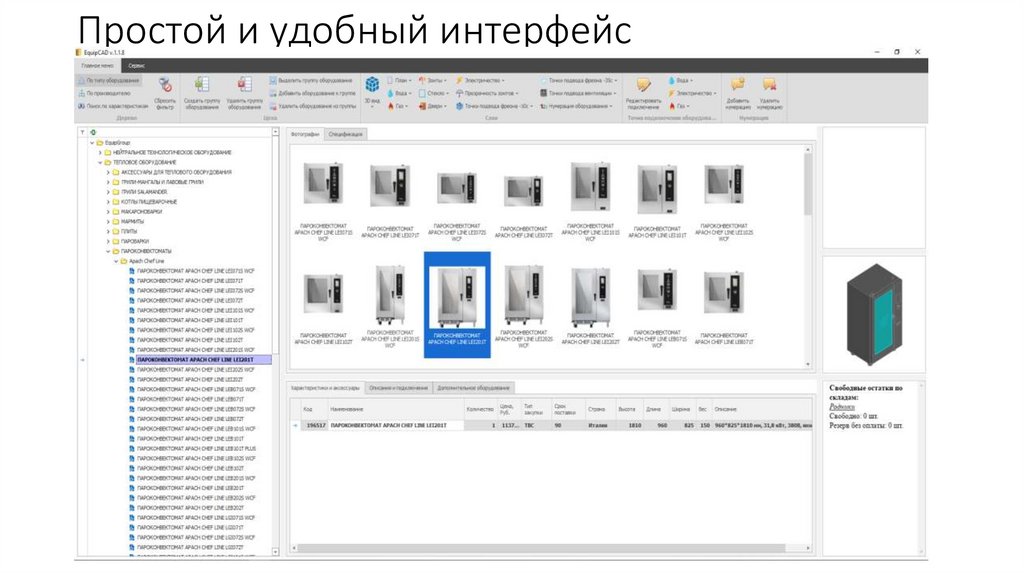Image resolution: width=1024 pixels, height=574 pixels.
Task: Switch to Сервис ribbon tab
Action: (136, 65)
